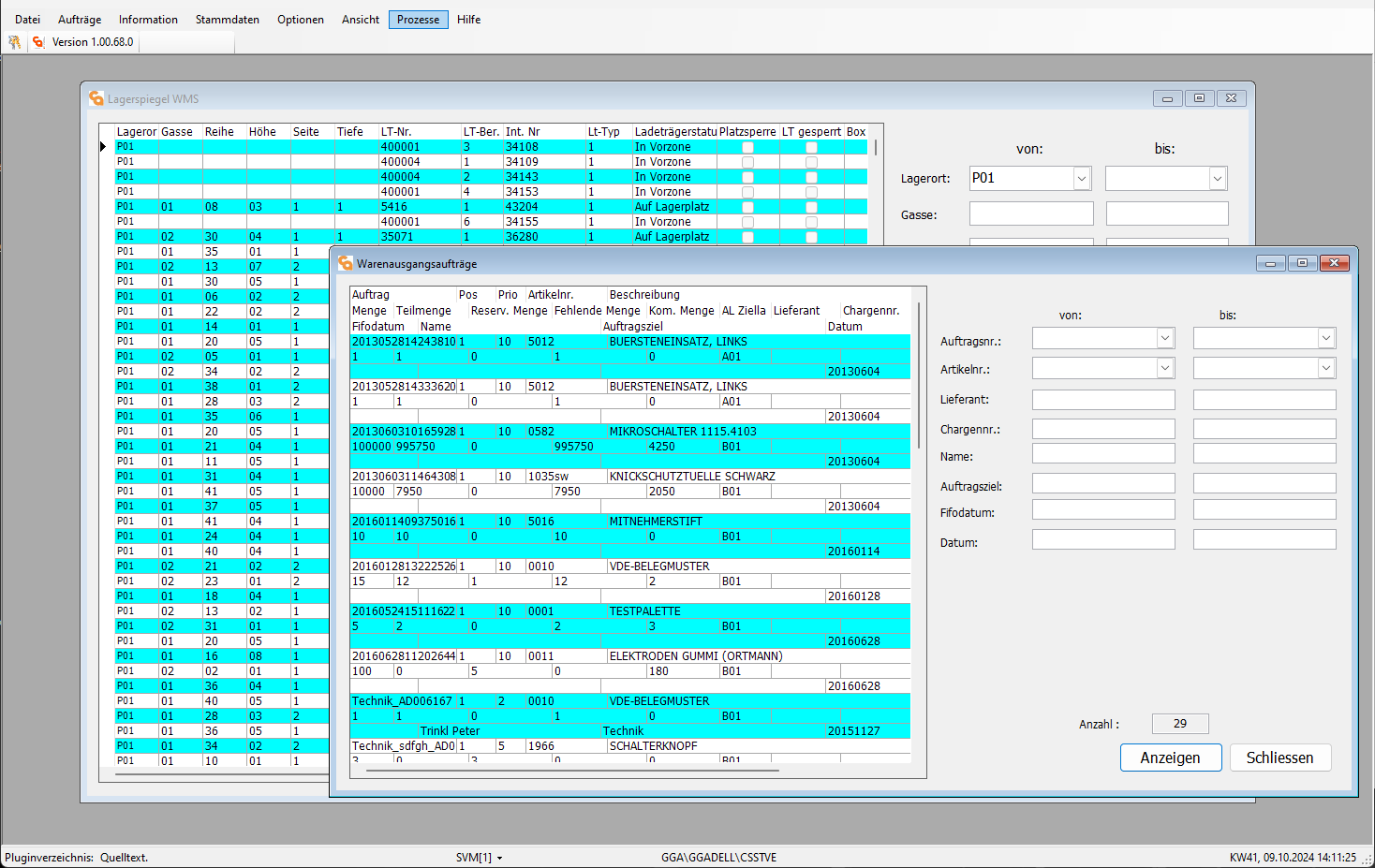Toggle Platzsperre checkbox for Int. Nr 34108
The image size is (1375, 868).
click(747, 147)
